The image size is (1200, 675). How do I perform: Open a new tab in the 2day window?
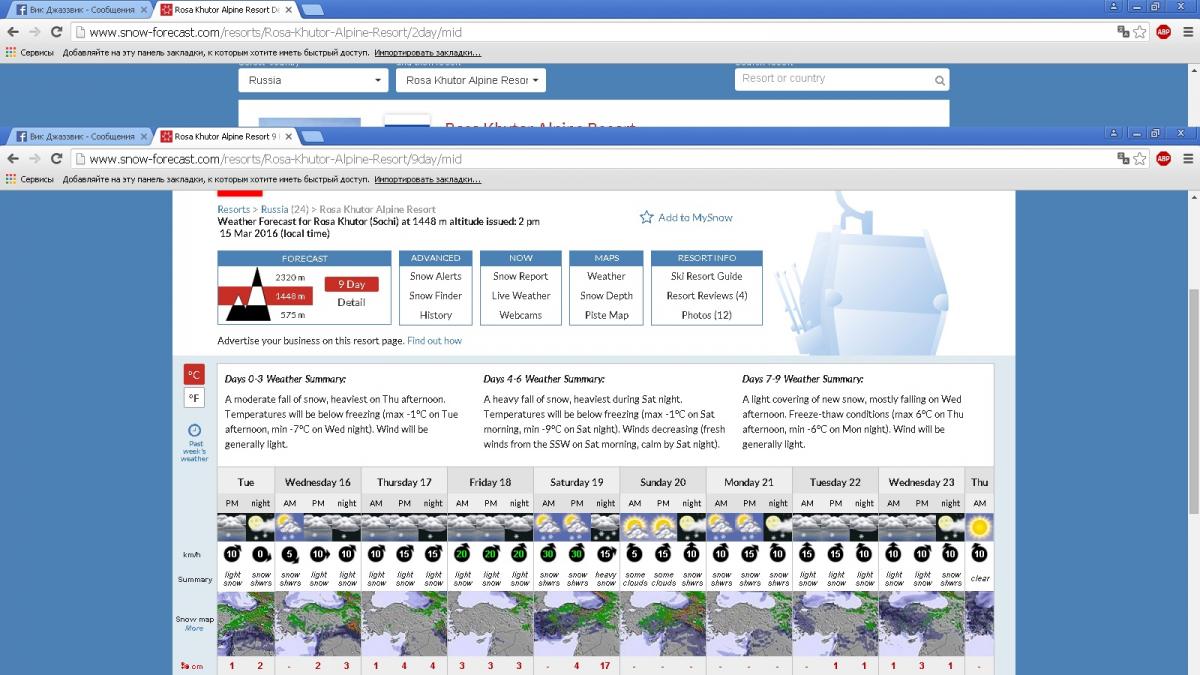(x=311, y=9)
